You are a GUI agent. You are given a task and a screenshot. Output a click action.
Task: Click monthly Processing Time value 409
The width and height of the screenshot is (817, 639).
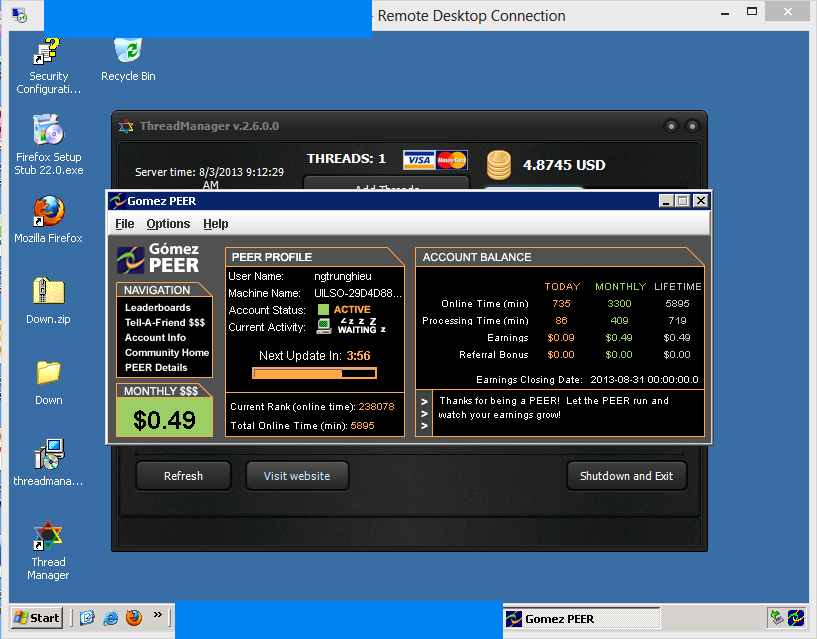619,321
